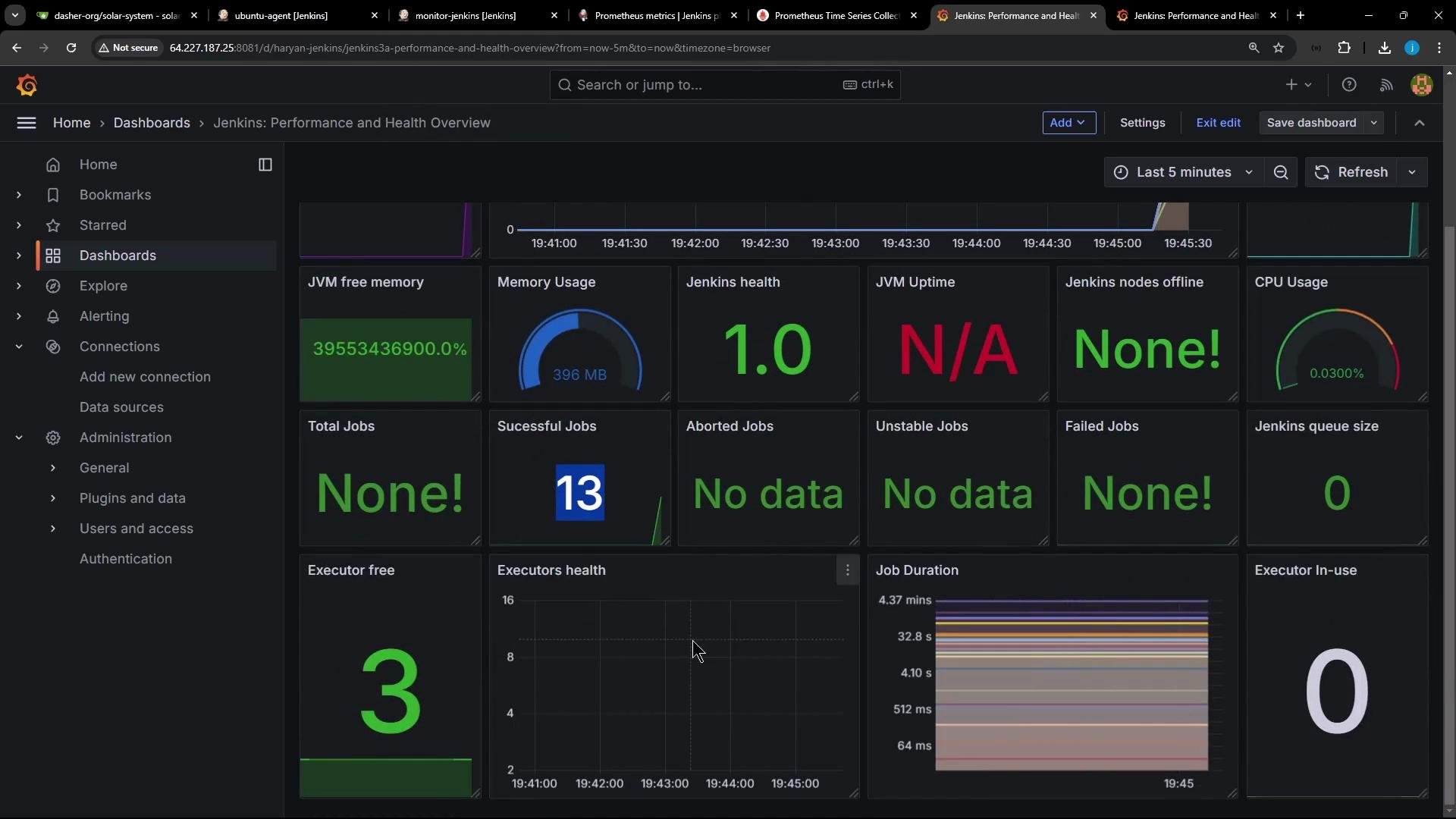Click Exit edit link

[x=1218, y=123]
